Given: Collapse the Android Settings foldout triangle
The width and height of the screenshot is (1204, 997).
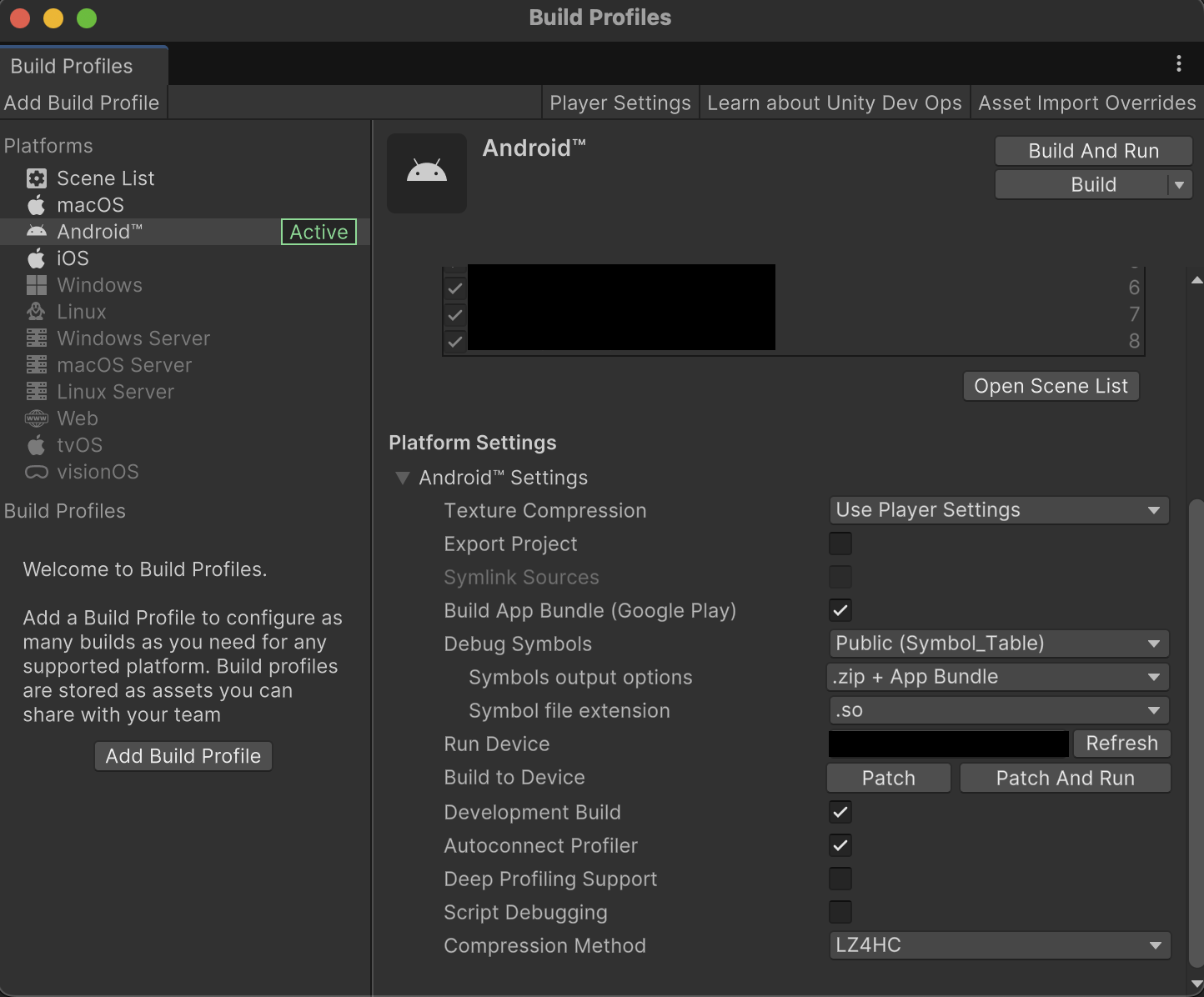Looking at the screenshot, I should [403, 478].
